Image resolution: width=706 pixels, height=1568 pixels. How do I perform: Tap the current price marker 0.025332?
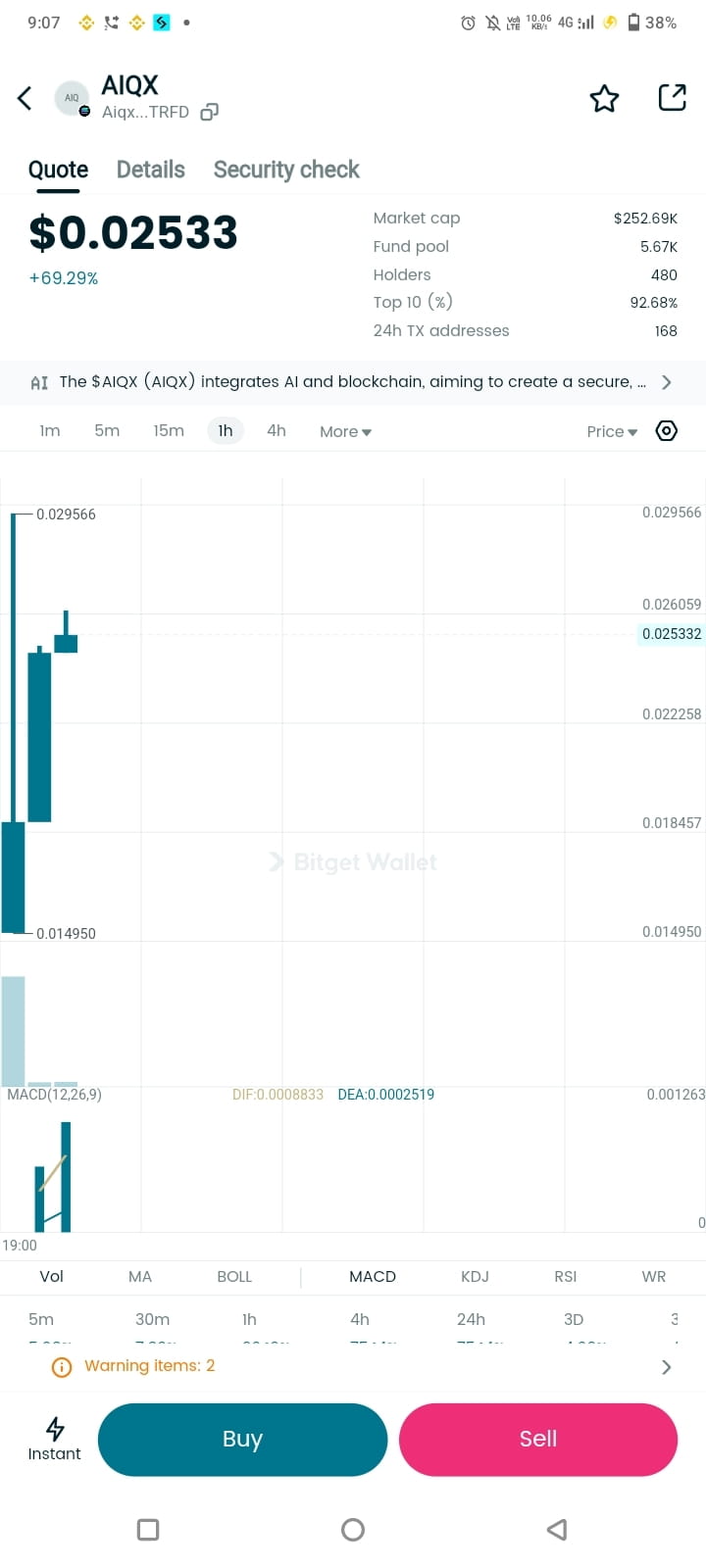[x=672, y=634]
